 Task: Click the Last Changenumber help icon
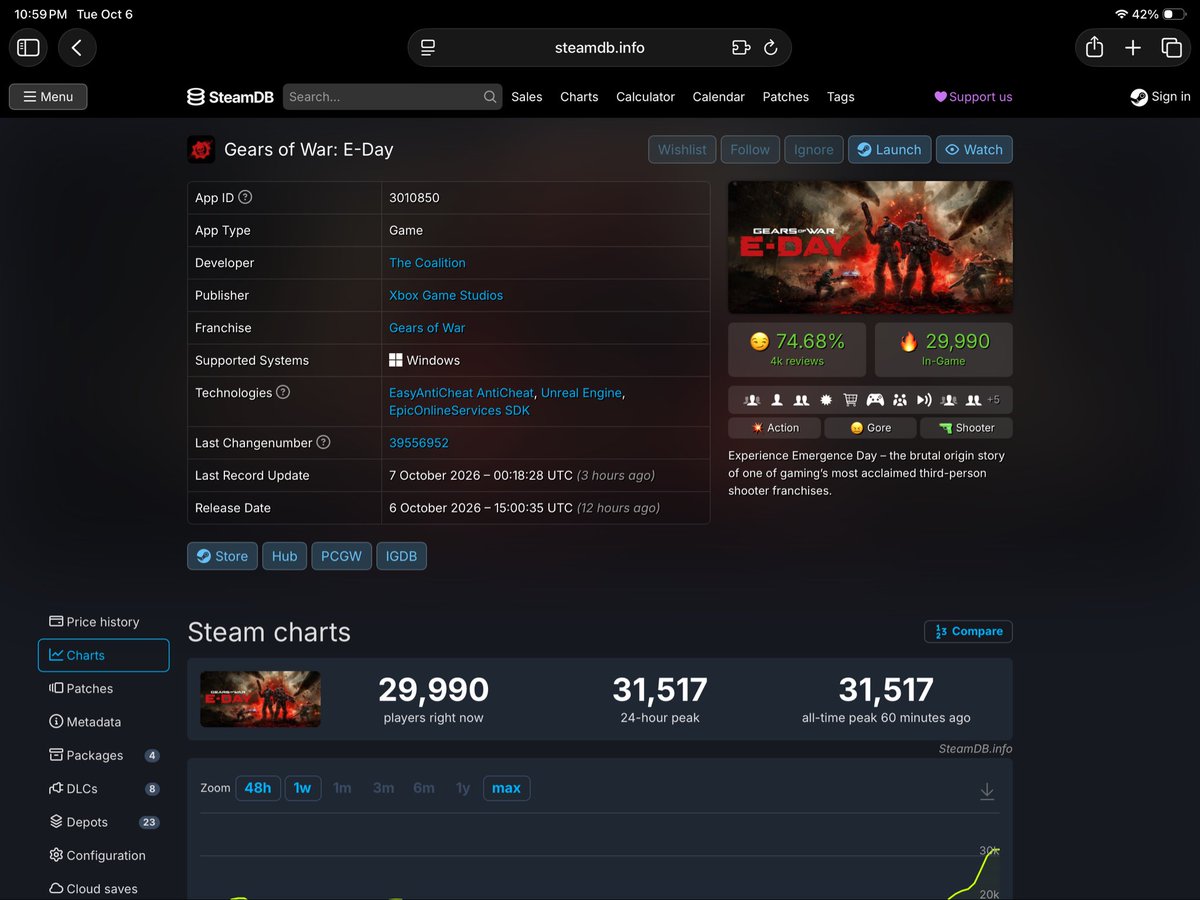[323, 442]
